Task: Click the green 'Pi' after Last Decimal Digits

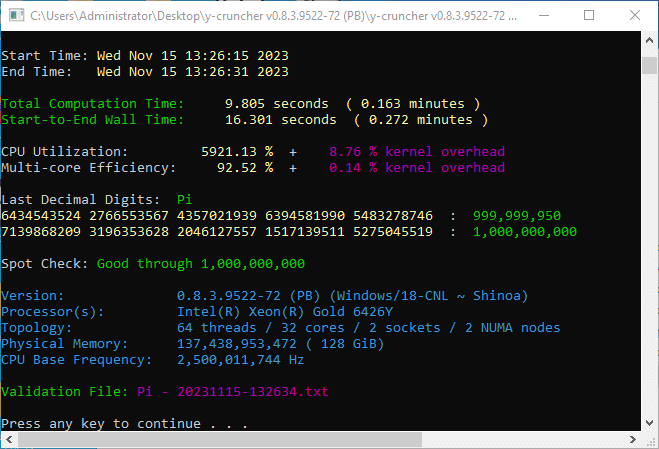Action: 185,200
